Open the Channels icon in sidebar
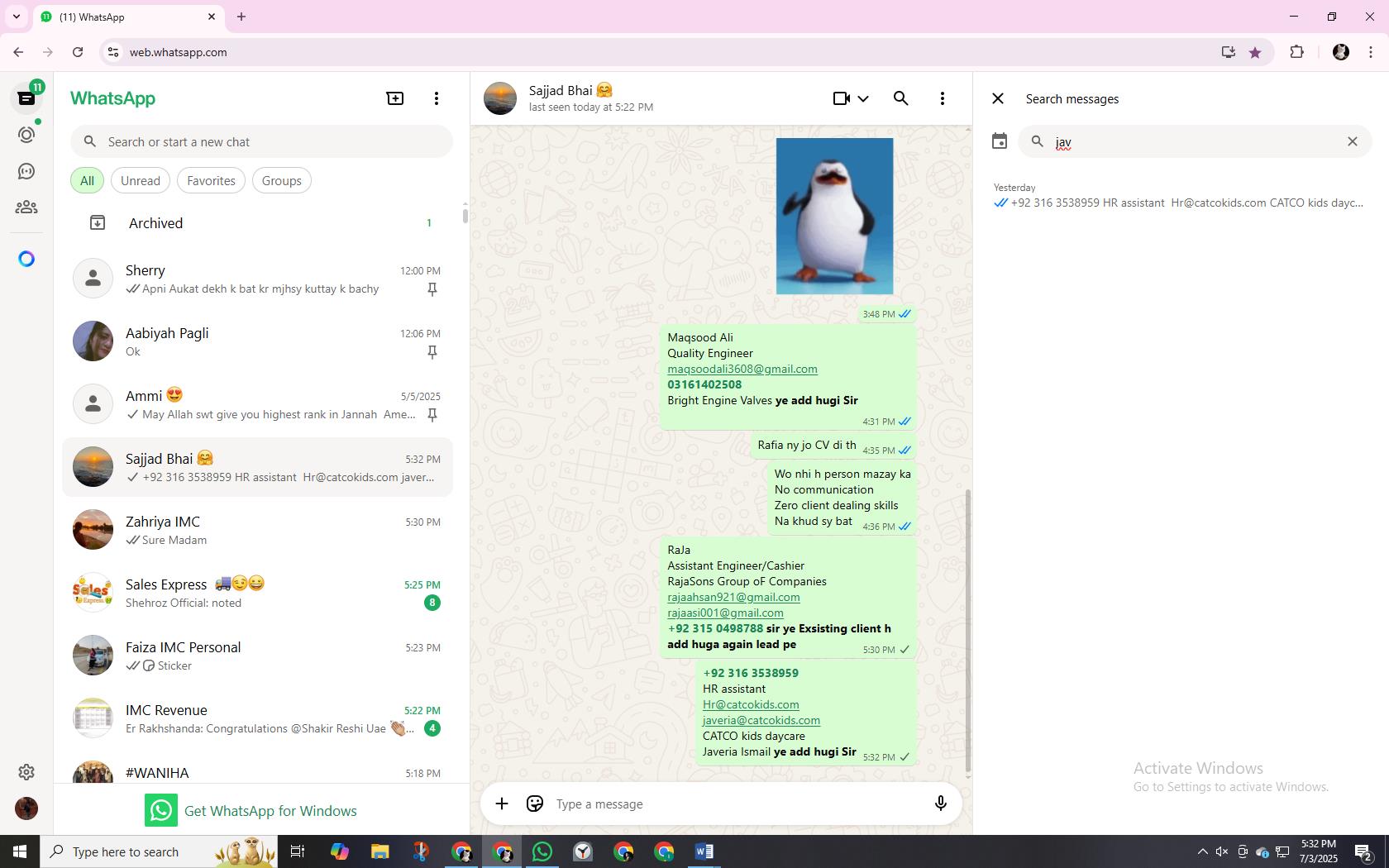Screen dimensions: 1389x868 [x=26, y=171]
